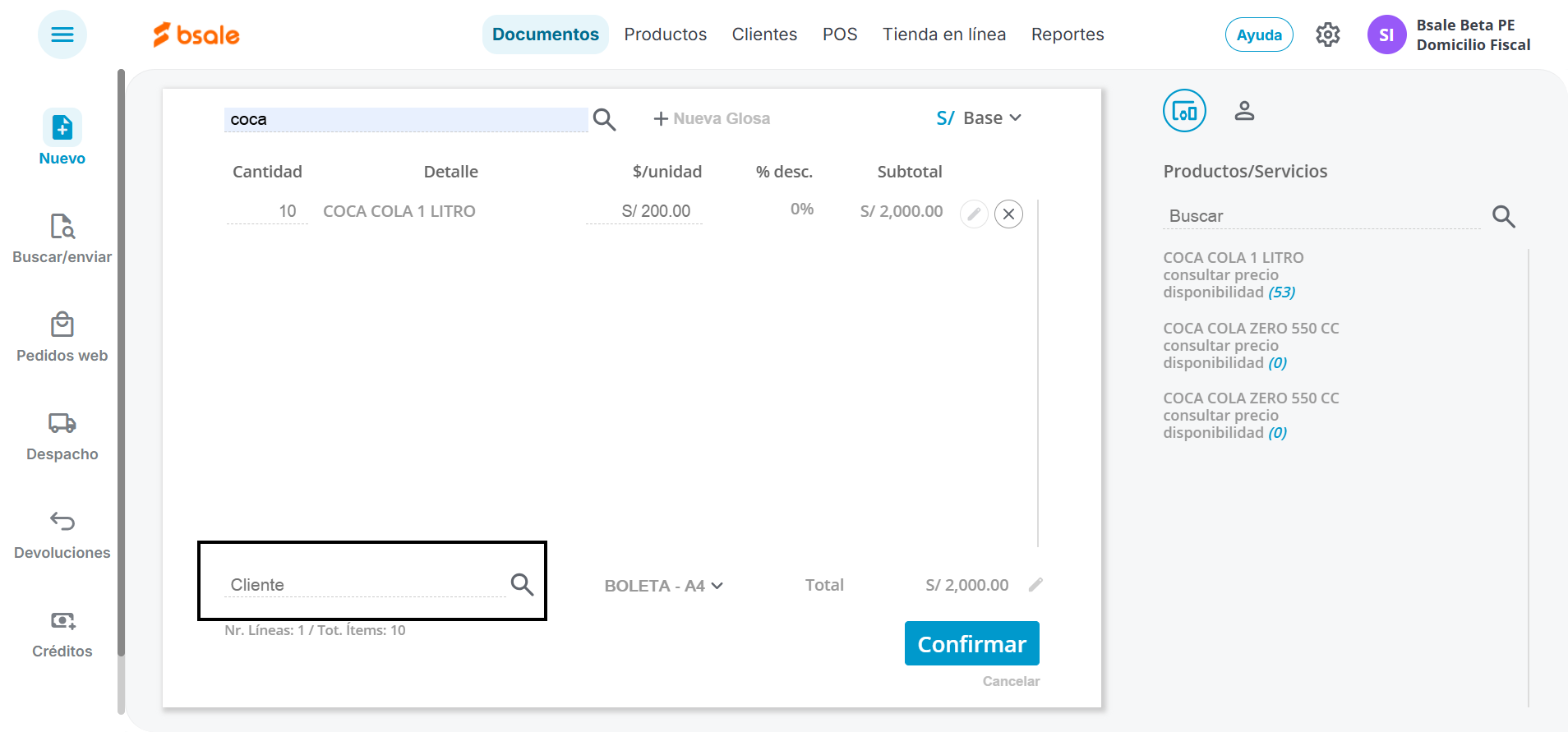Edit the total with pencil icon

tap(1035, 584)
